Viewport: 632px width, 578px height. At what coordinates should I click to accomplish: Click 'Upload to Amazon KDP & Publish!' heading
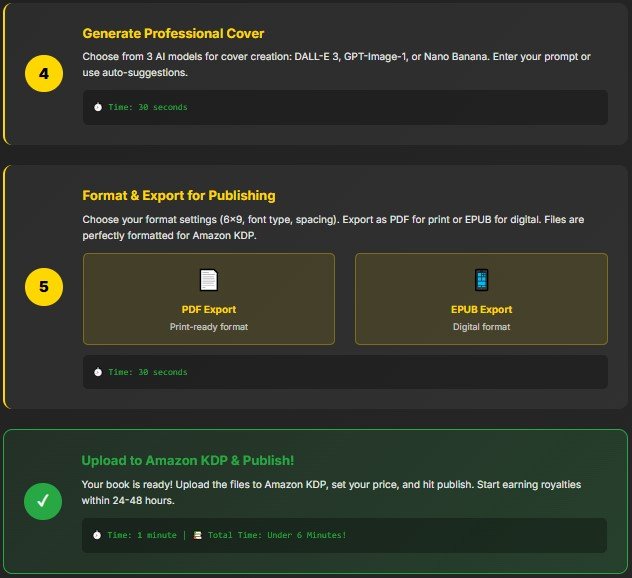coord(188,460)
